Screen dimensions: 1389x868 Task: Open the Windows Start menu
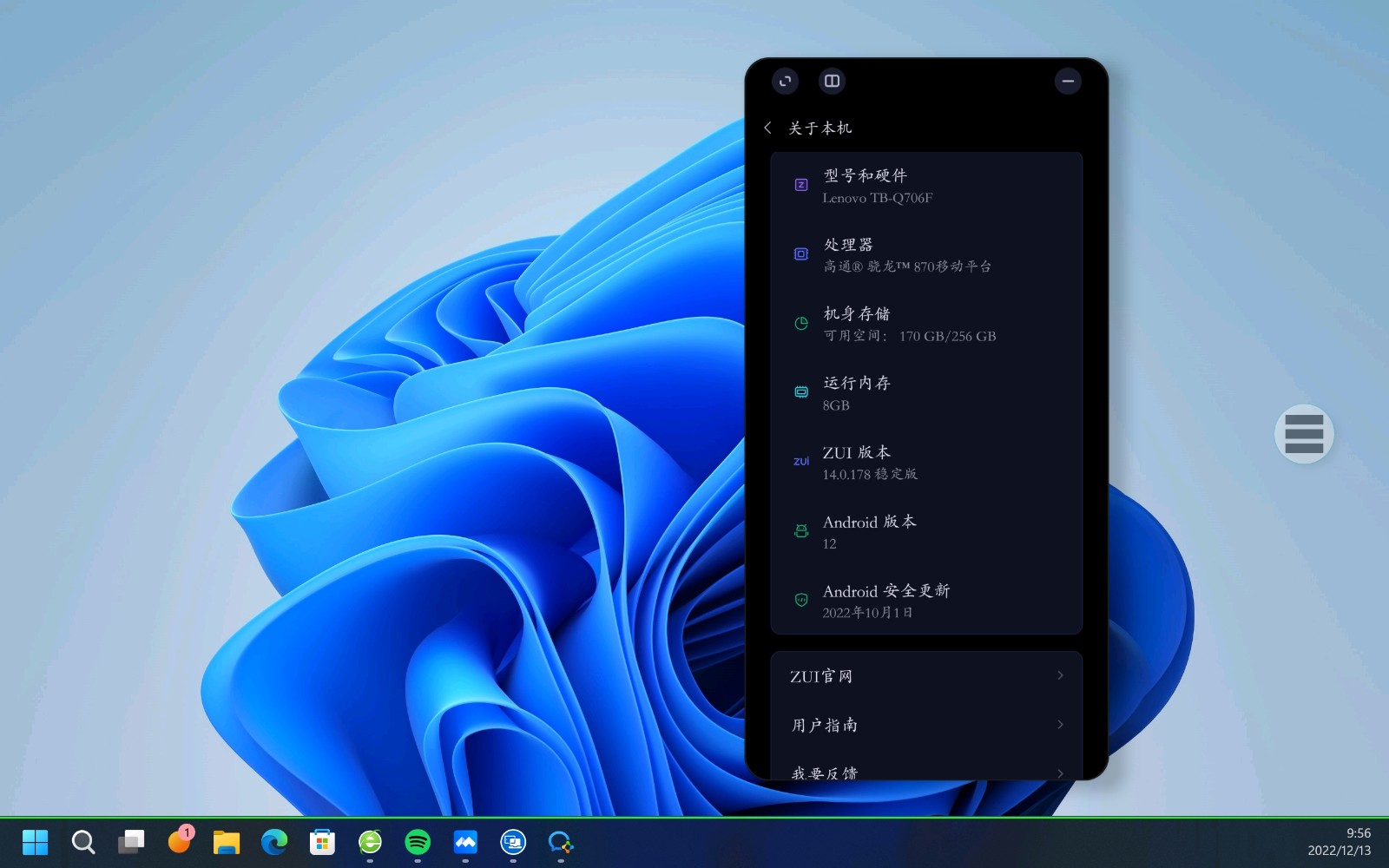(x=35, y=842)
